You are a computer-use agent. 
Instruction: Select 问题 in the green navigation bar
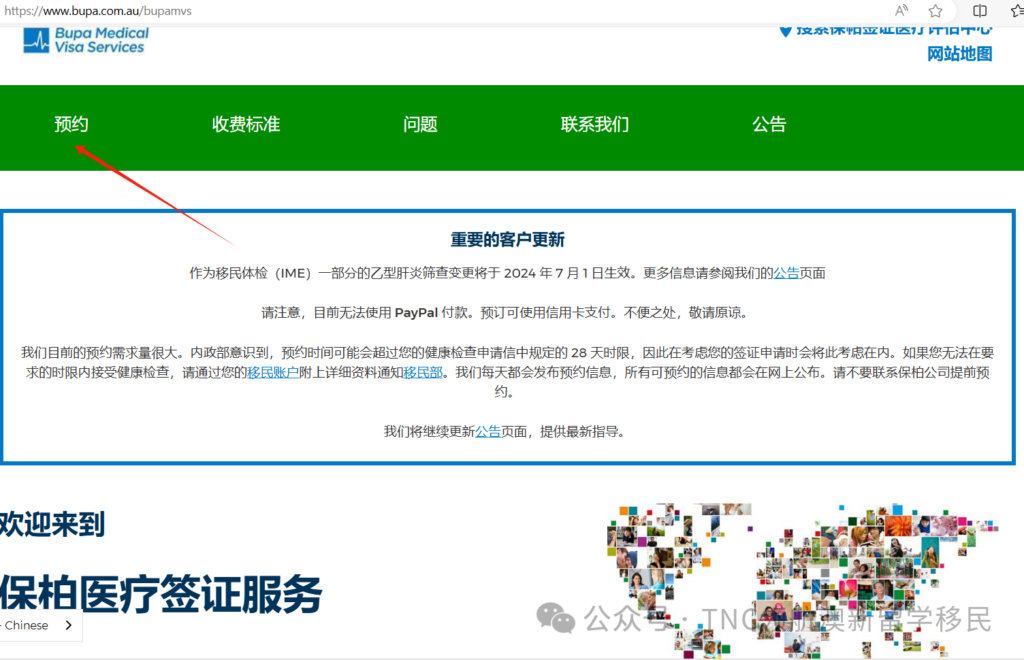(420, 125)
